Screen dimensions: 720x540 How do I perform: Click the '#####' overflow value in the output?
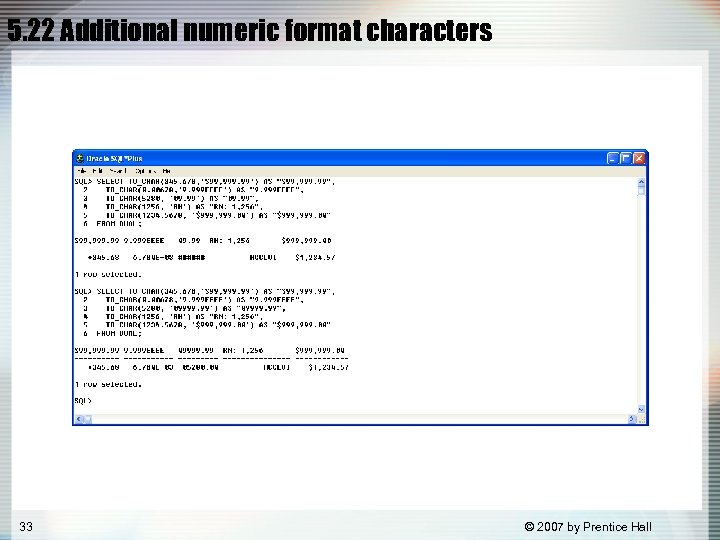(x=191, y=258)
